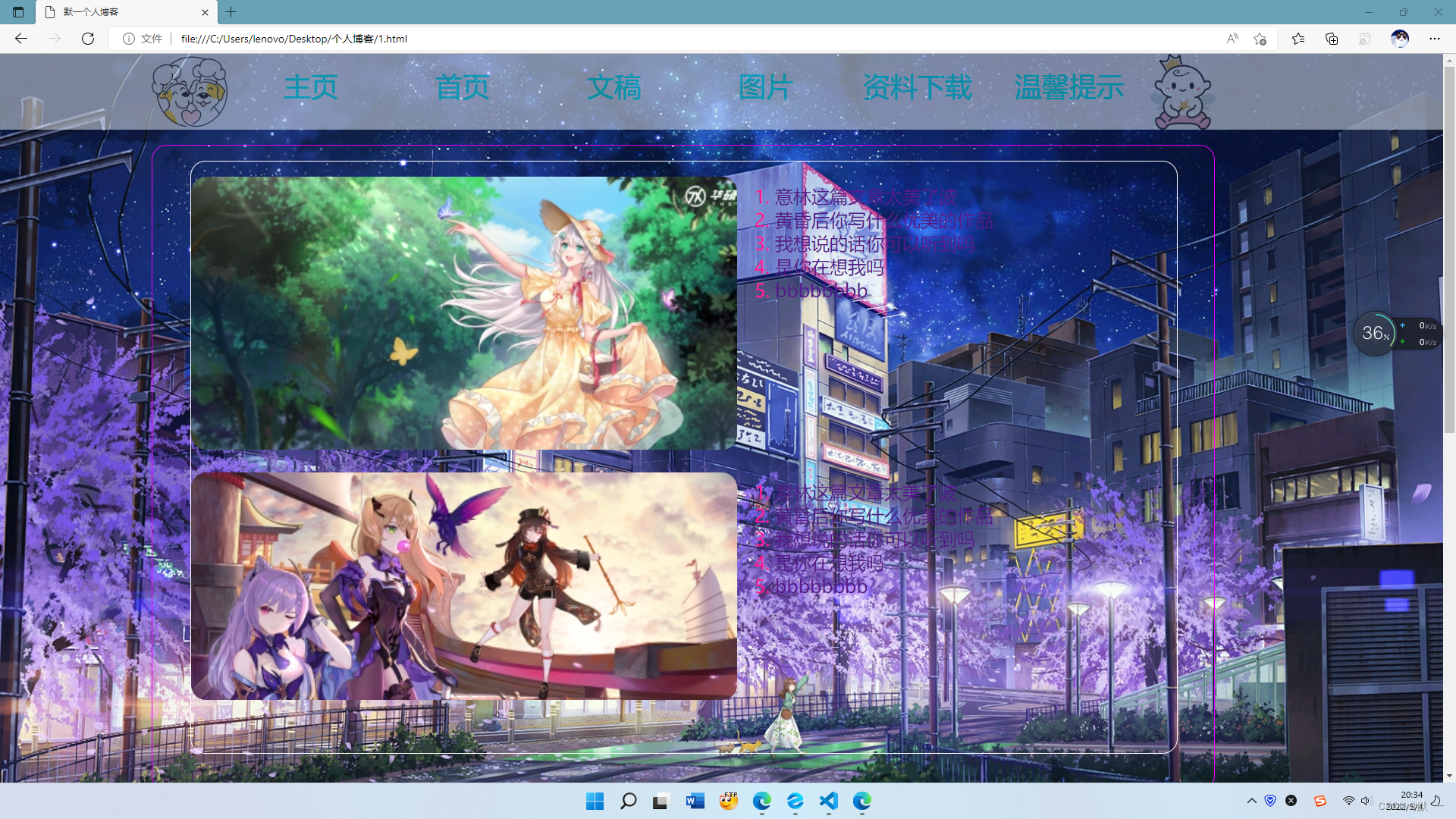
Task: Open Task View on taskbar
Action: [x=661, y=801]
